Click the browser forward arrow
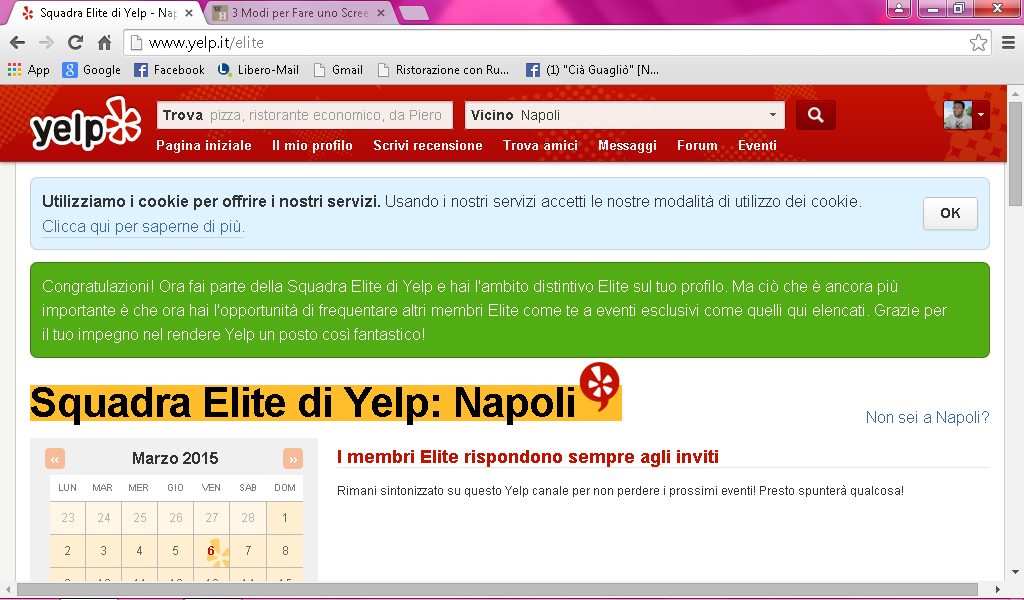The width and height of the screenshot is (1024, 600). [x=46, y=43]
